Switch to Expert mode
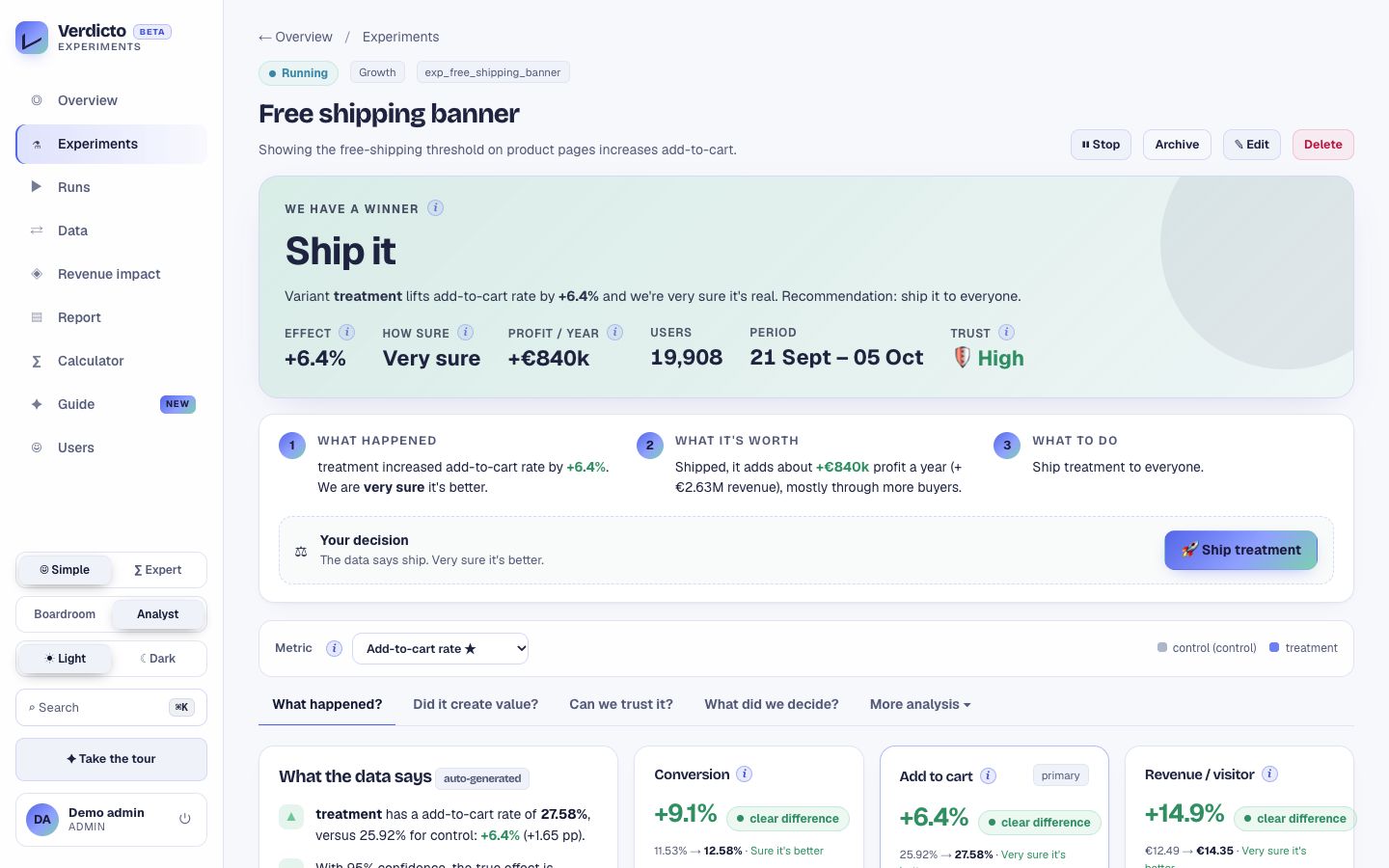 (x=158, y=570)
